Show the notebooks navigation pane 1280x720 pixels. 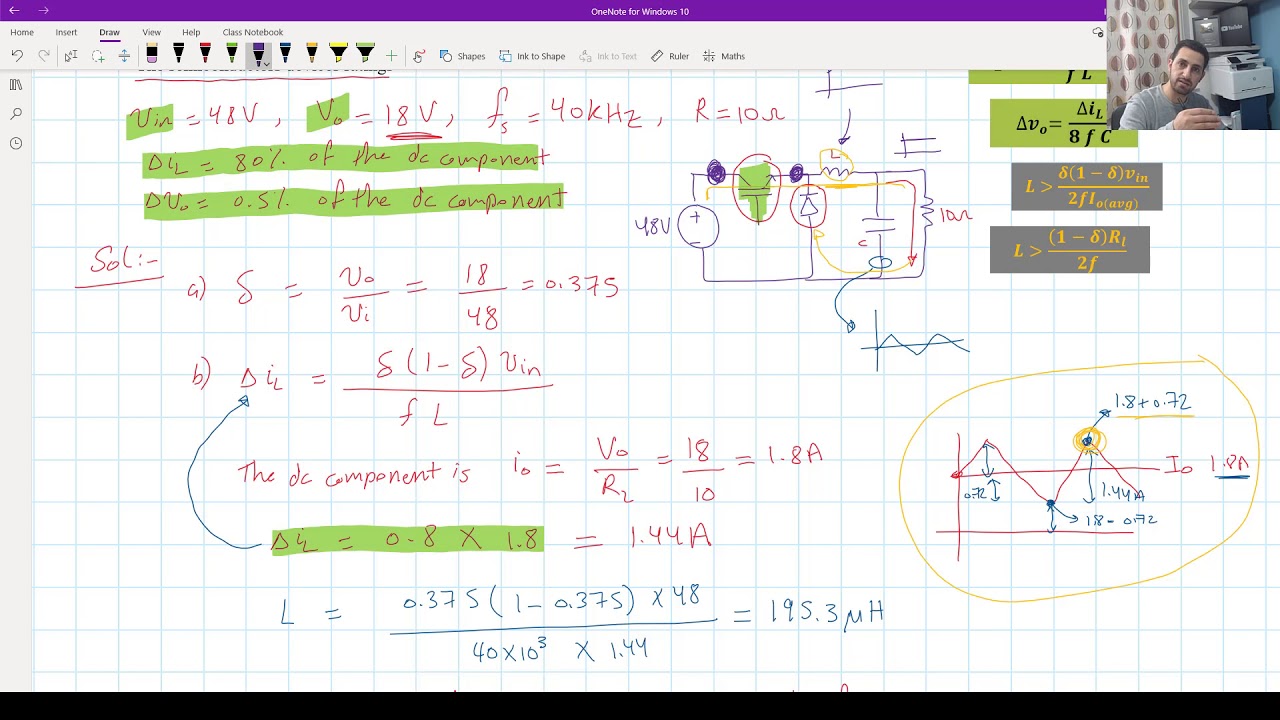(15, 85)
